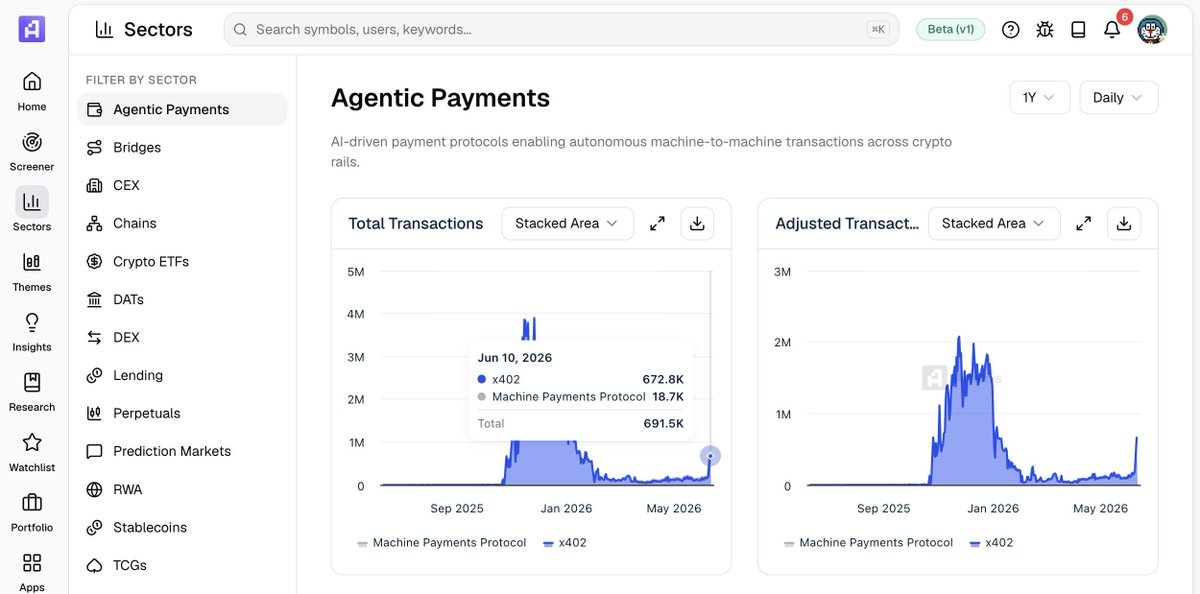Open the help question-mark icon
Image resolution: width=1200 pixels, height=594 pixels.
pos(1011,29)
